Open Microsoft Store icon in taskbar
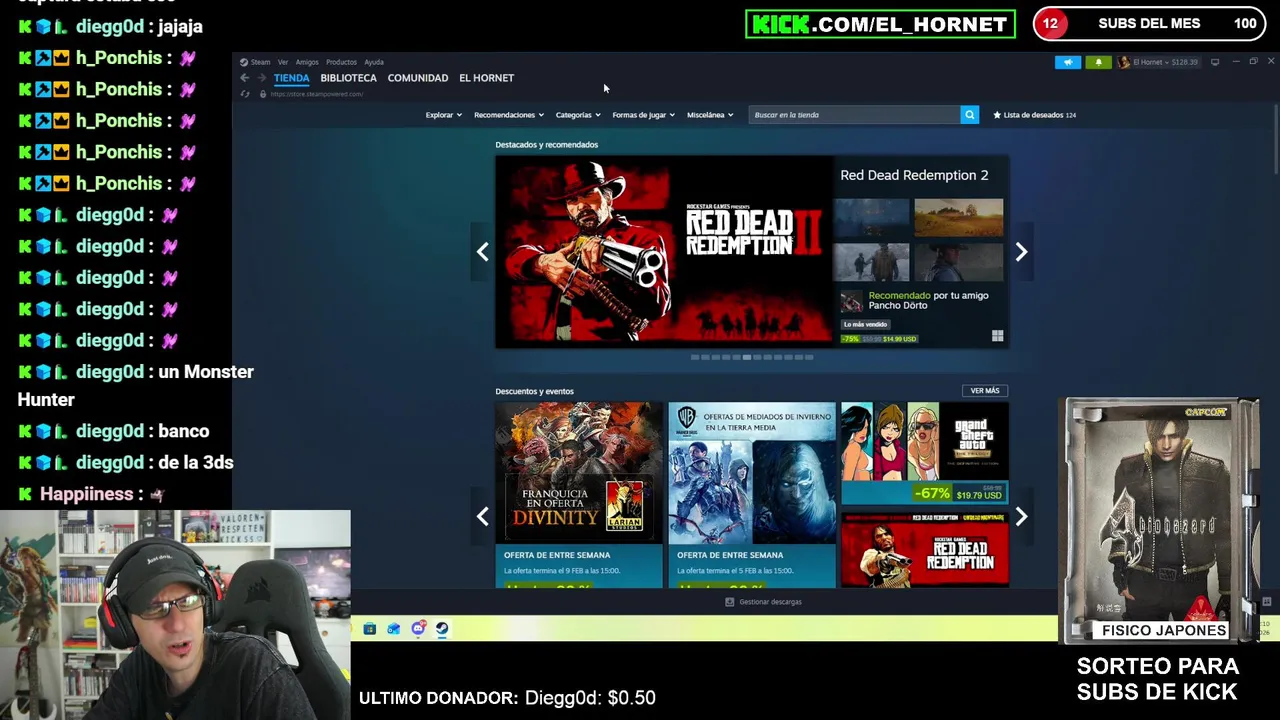This screenshot has width=1280, height=720. tap(370, 629)
